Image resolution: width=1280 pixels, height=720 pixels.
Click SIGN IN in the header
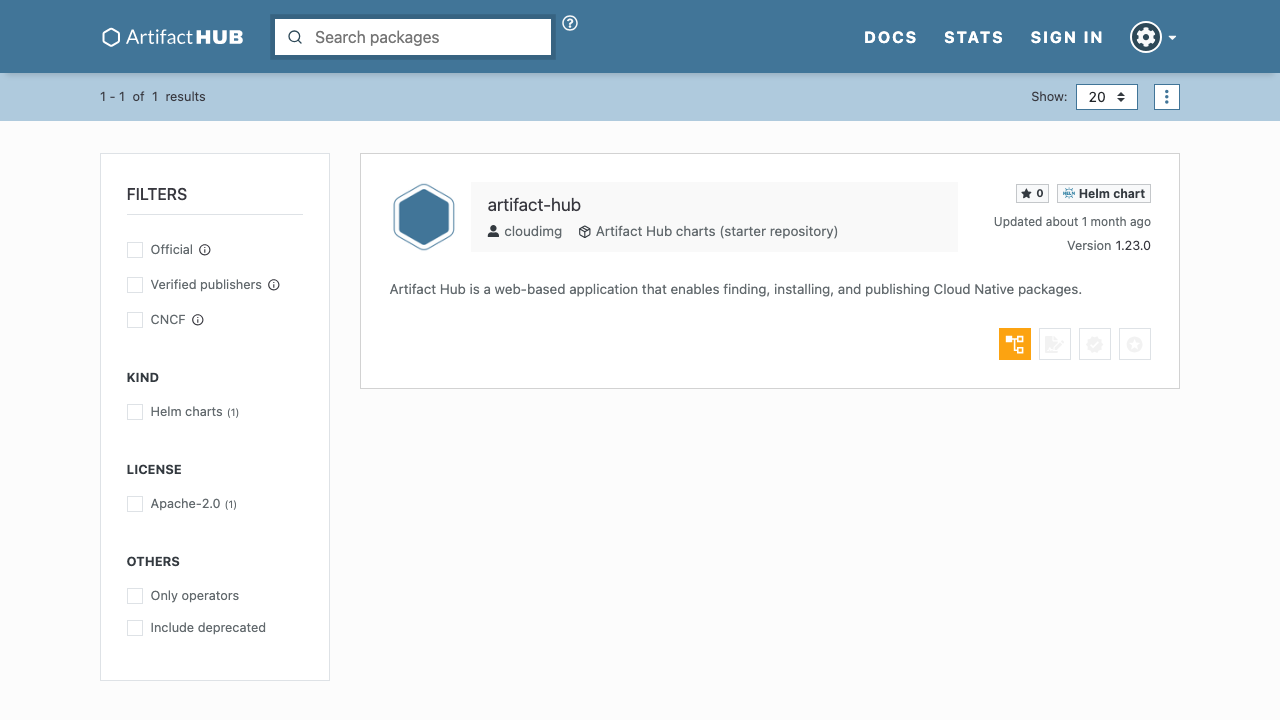click(x=1067, y=37)
